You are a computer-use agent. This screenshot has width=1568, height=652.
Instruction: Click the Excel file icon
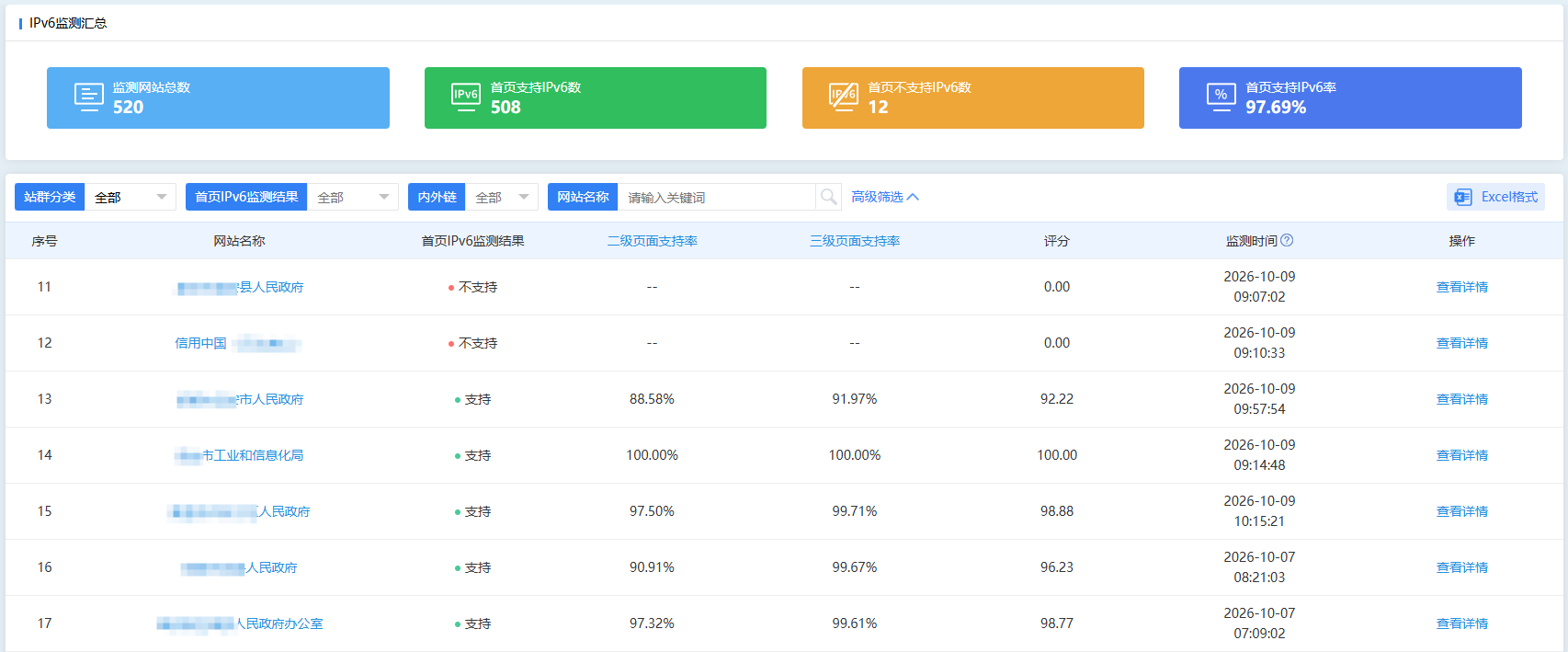(1463, 197)
